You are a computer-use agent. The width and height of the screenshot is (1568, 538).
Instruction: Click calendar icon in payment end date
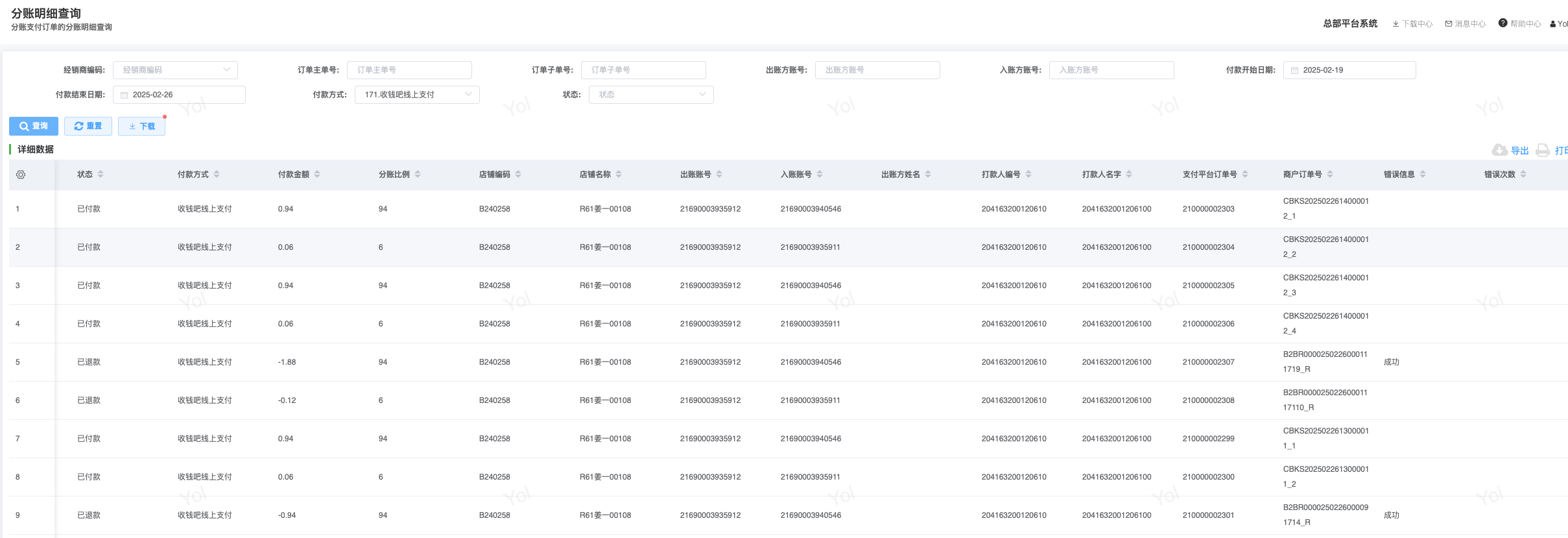coord(125,95)
